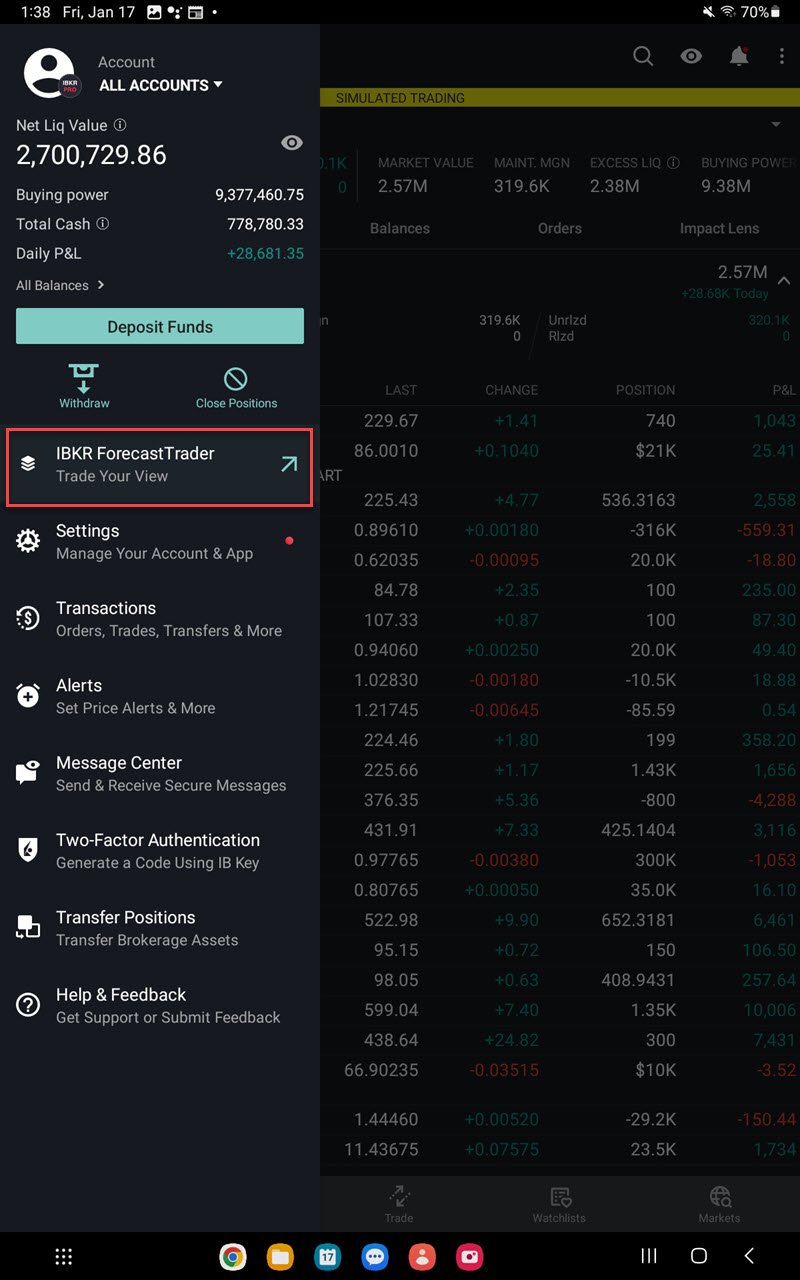Open the Camera app in the taskbar
800x1280 pixels.
point(469,1256)
